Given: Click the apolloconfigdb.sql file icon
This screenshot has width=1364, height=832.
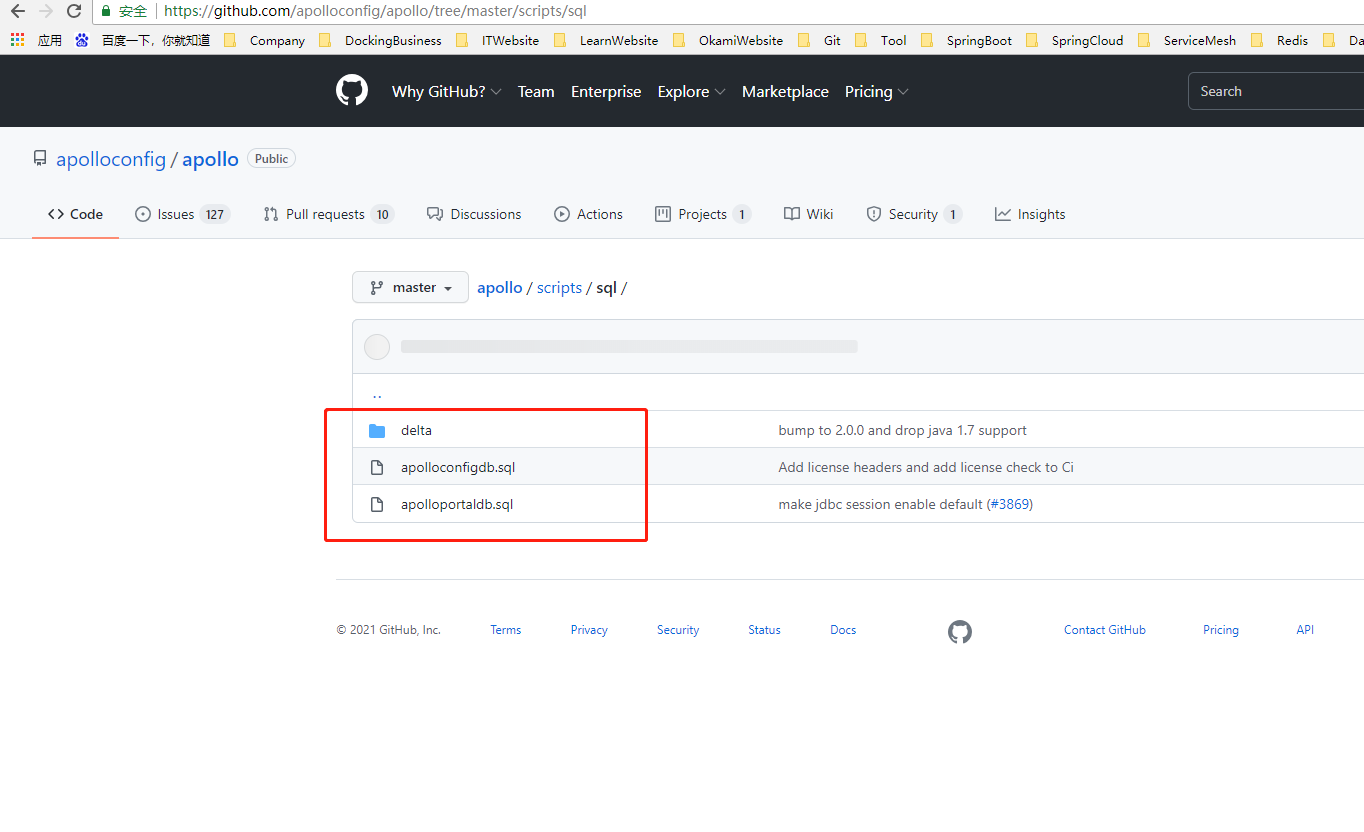Looking at the screenshot, I should 377,467.
